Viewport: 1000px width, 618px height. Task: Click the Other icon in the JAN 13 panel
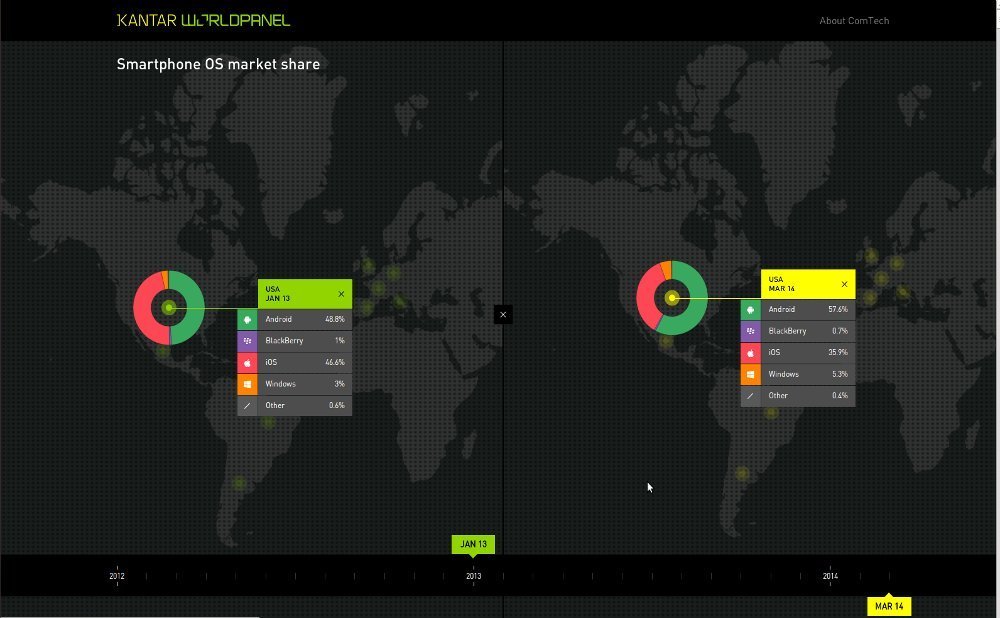coord(247,406)
